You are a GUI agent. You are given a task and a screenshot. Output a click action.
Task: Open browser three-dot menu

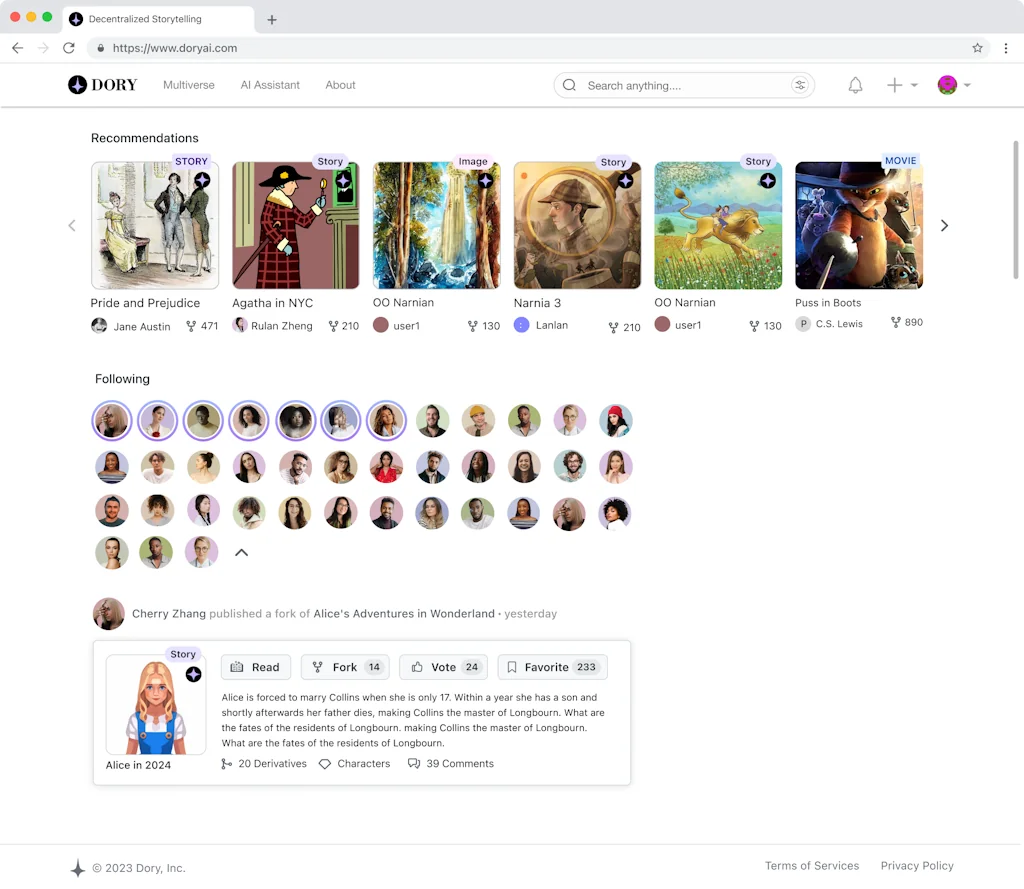pyautogui.click(x=1006, y=48)
